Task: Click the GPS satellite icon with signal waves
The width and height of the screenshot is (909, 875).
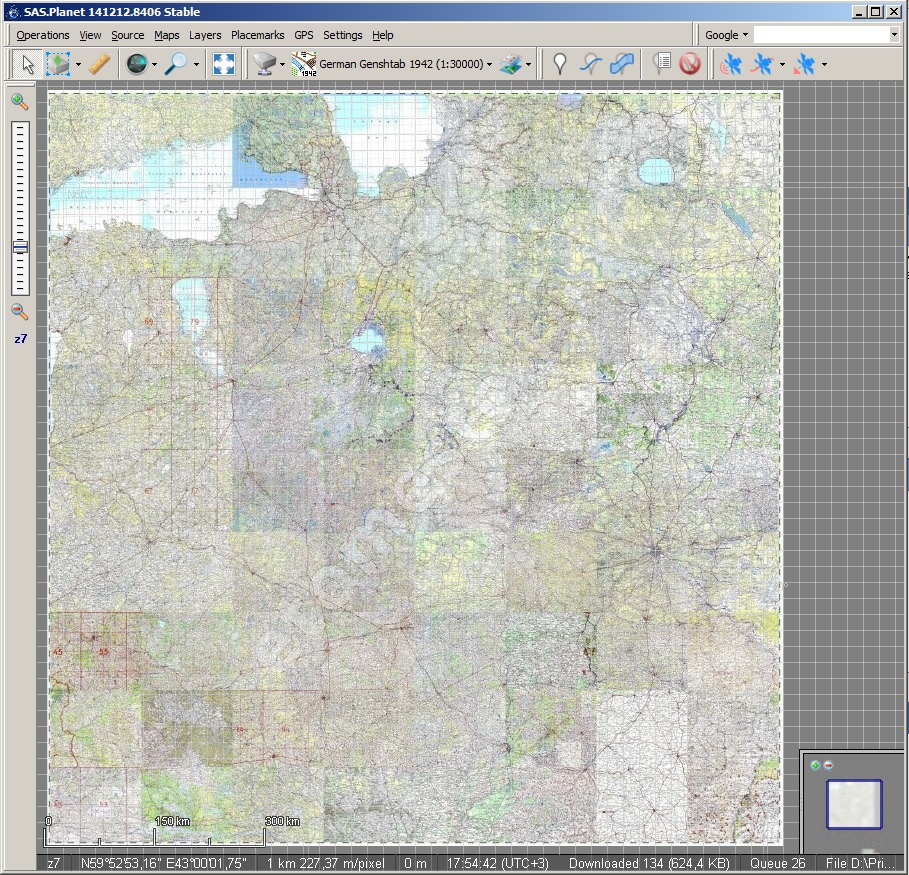Action: click(x=730, y=64)
